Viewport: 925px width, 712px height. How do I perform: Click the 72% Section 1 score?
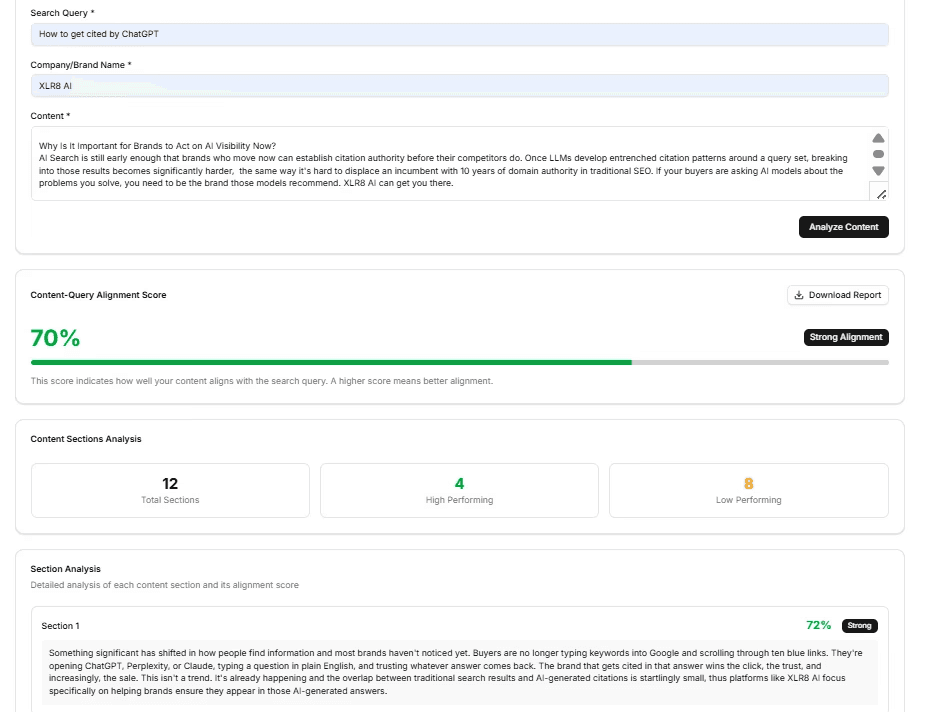[818, 625]
